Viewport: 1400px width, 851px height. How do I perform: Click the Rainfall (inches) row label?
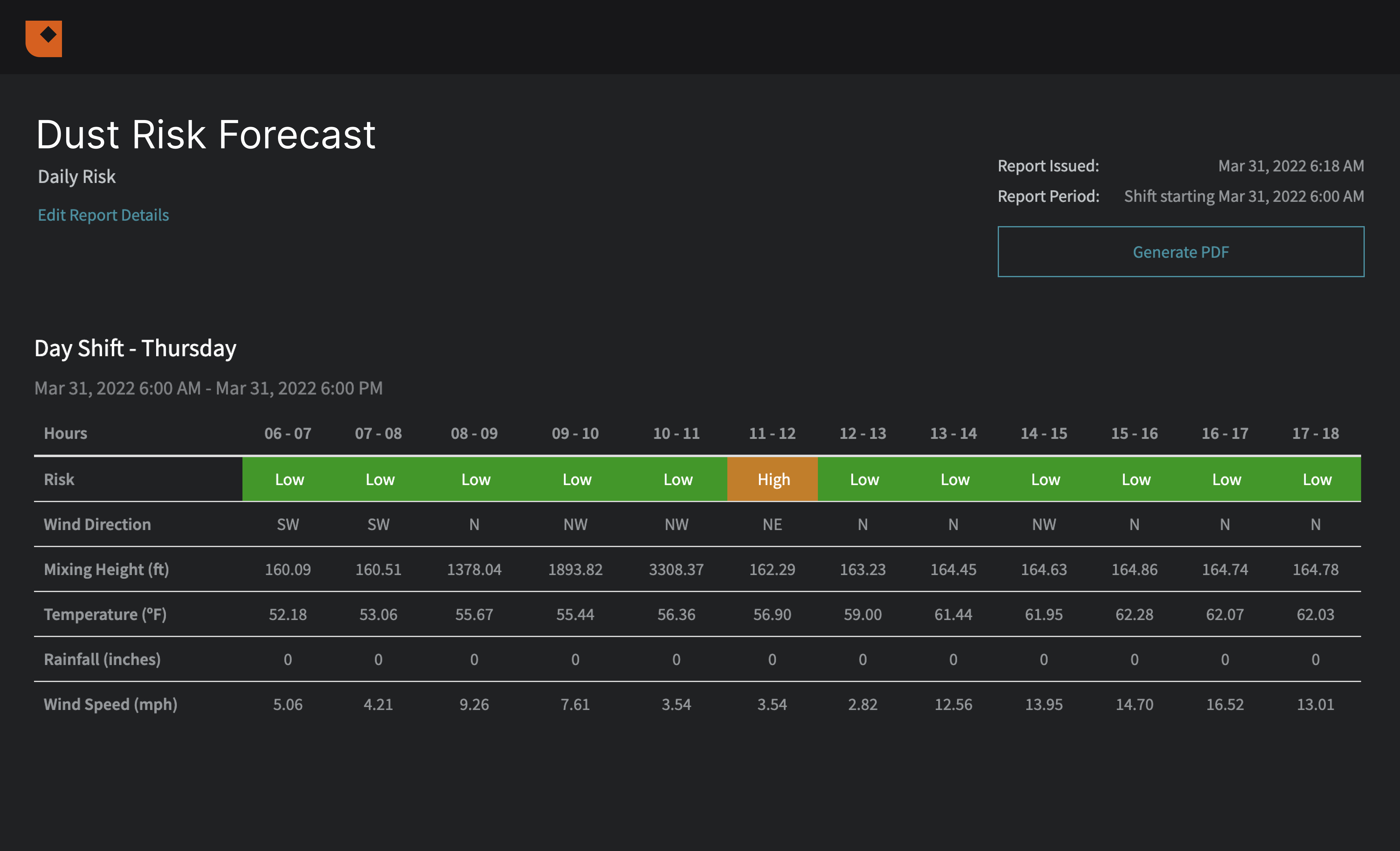click(x=102, y=659)
